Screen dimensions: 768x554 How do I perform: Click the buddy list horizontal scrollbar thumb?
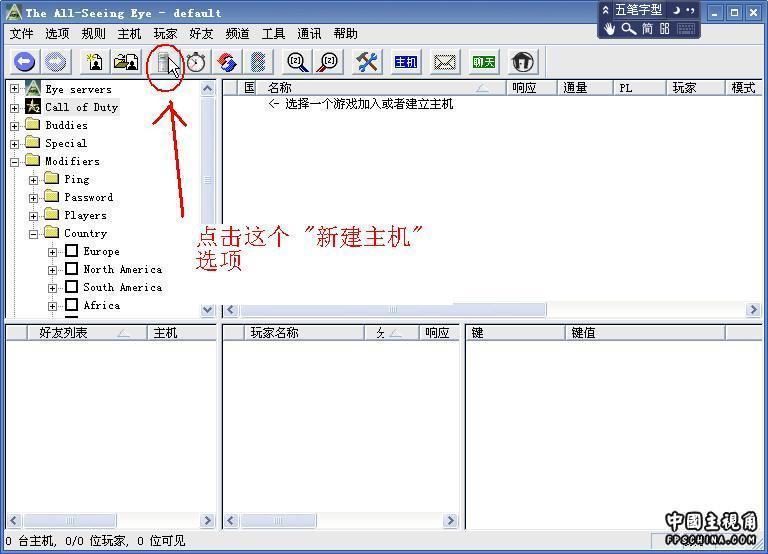70,520
